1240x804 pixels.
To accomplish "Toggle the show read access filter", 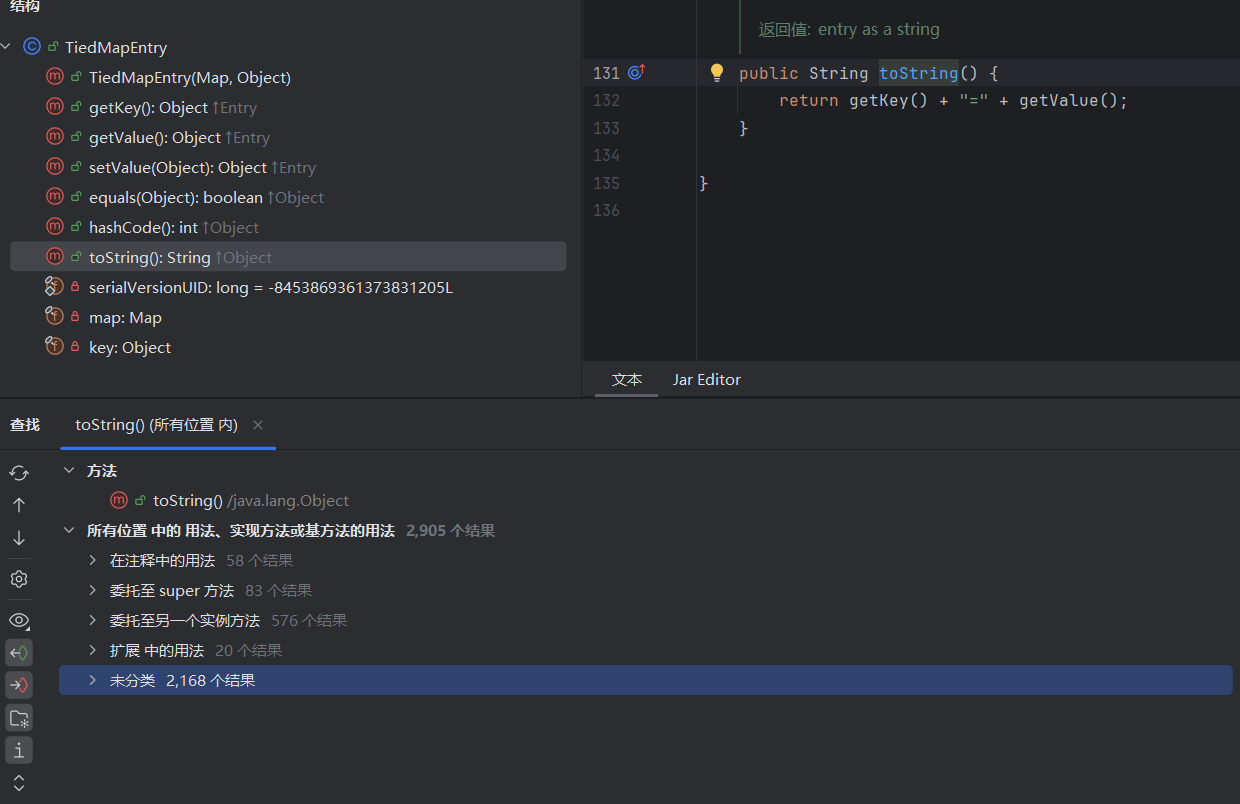I will coord(19,653).
